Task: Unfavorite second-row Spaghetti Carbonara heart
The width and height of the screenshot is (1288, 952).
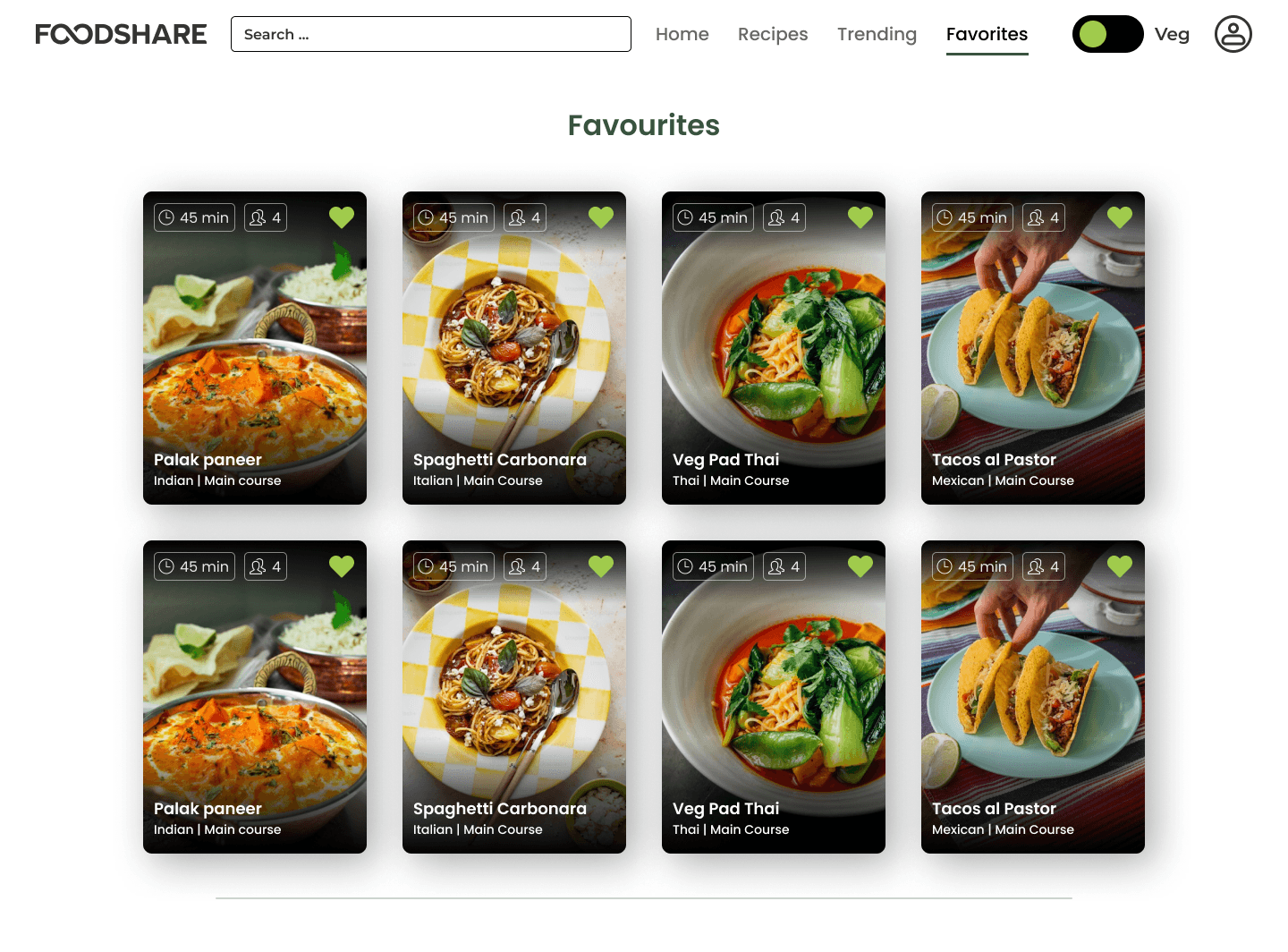Action: coord(601,566)
